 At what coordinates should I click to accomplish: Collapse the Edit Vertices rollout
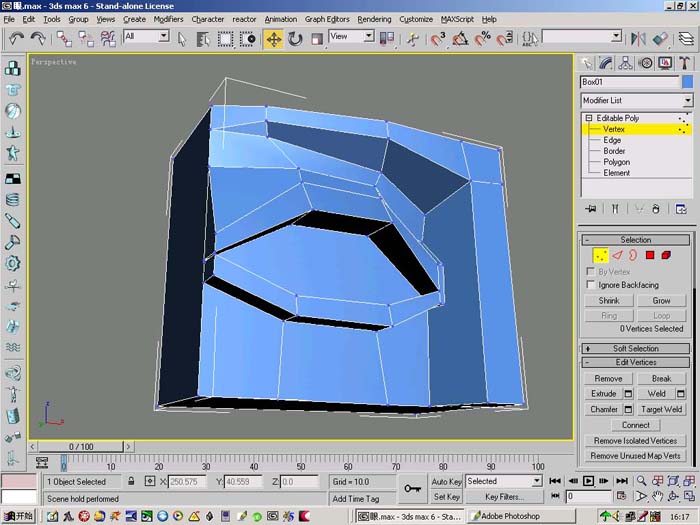coord(636,362)
